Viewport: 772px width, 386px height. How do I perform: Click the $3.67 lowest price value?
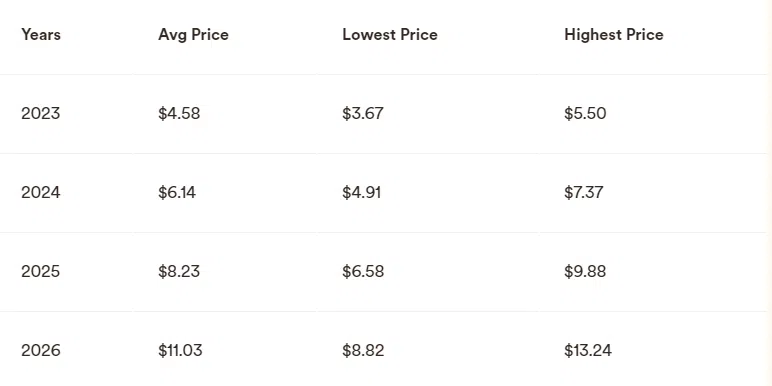[363, 114]
